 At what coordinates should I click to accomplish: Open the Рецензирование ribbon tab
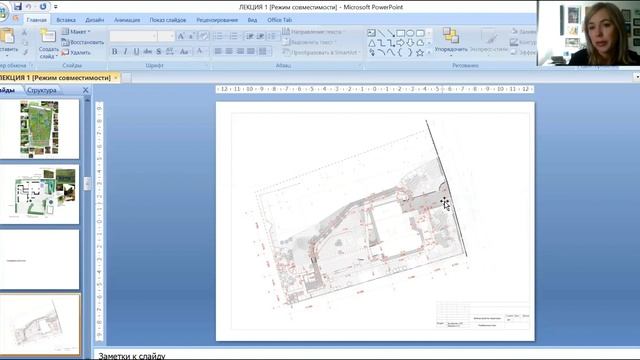217,20
